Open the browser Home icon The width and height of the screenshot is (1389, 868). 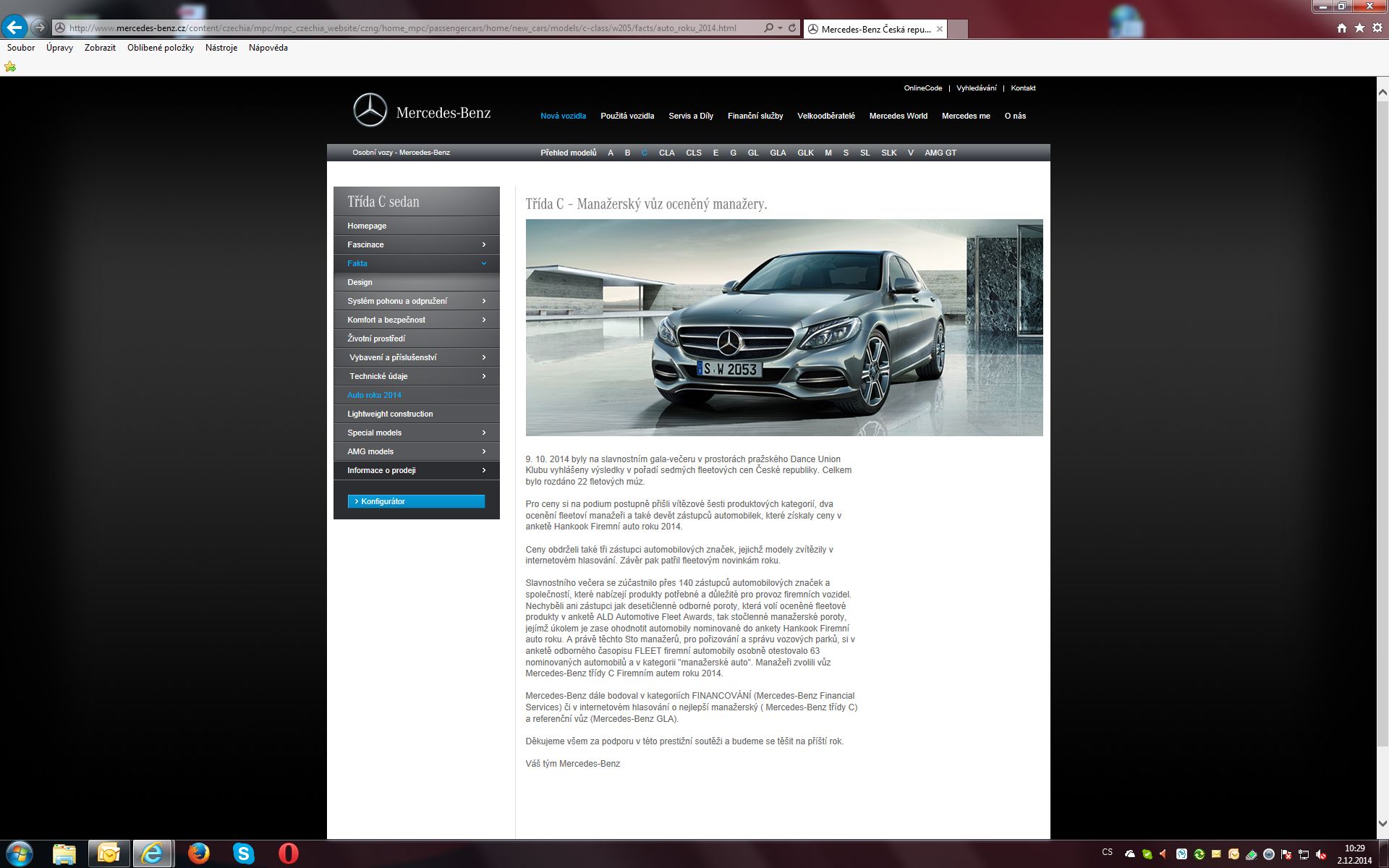(1342, 27)
